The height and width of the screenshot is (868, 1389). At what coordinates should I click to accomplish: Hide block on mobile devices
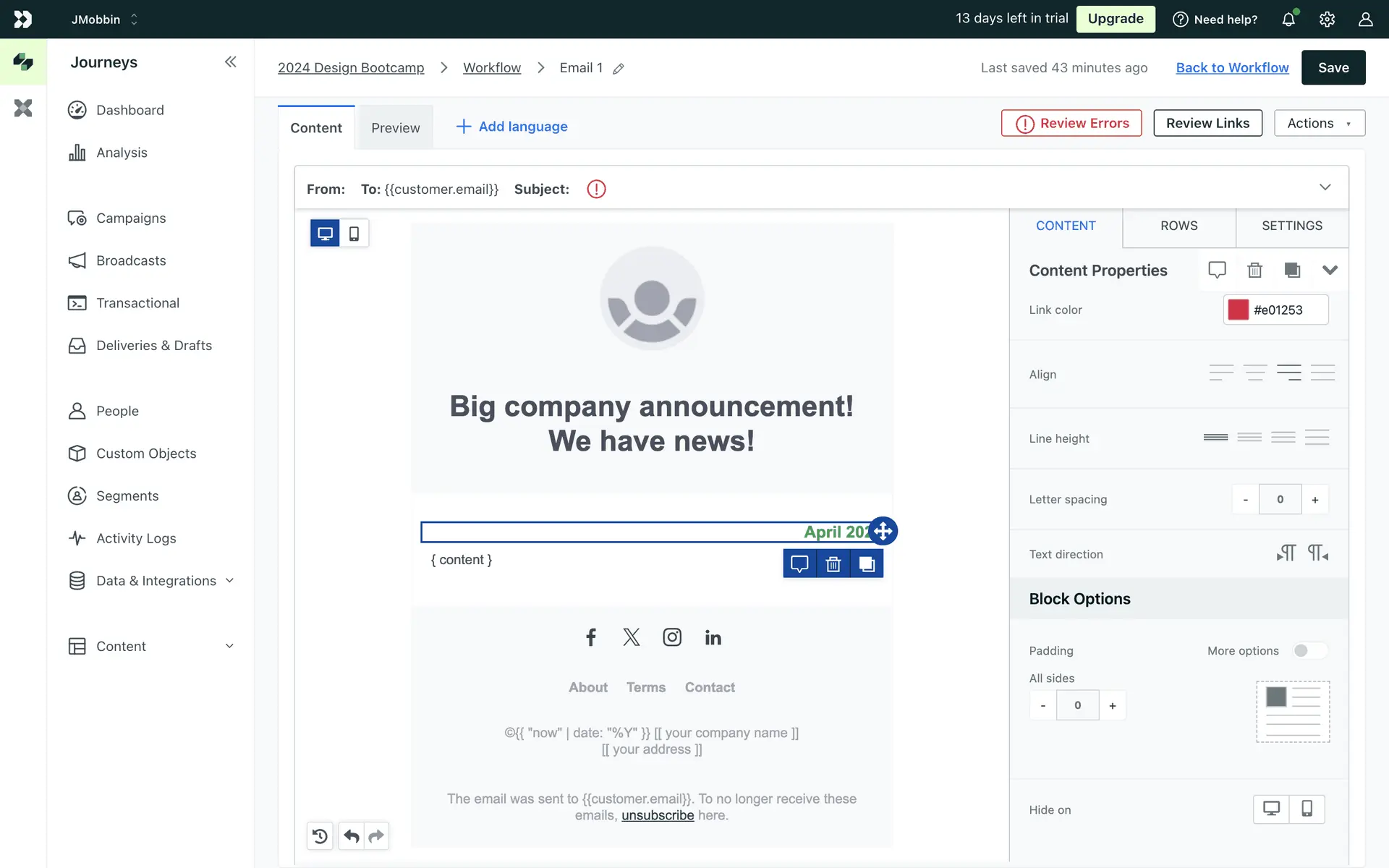coord(1307,809)
